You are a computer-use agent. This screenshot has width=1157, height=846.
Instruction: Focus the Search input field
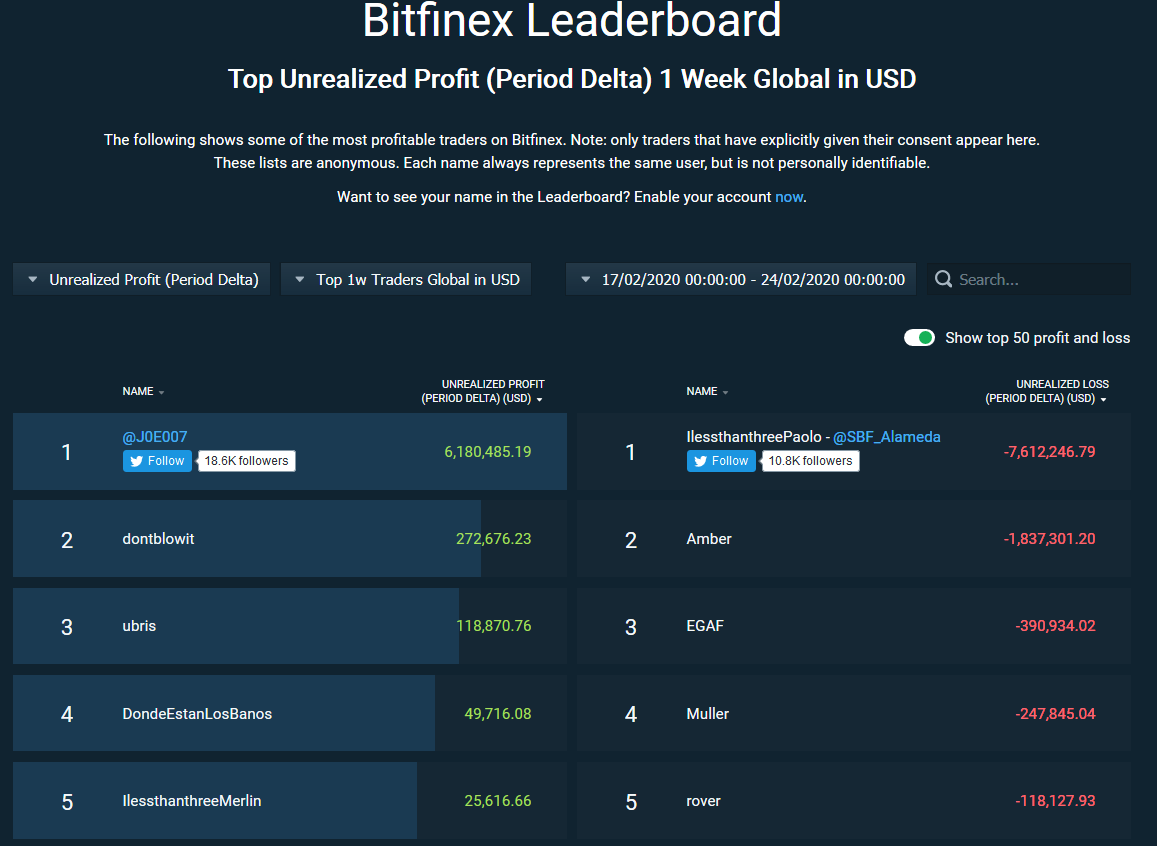pyautogui.click(x=1029, y=280)
